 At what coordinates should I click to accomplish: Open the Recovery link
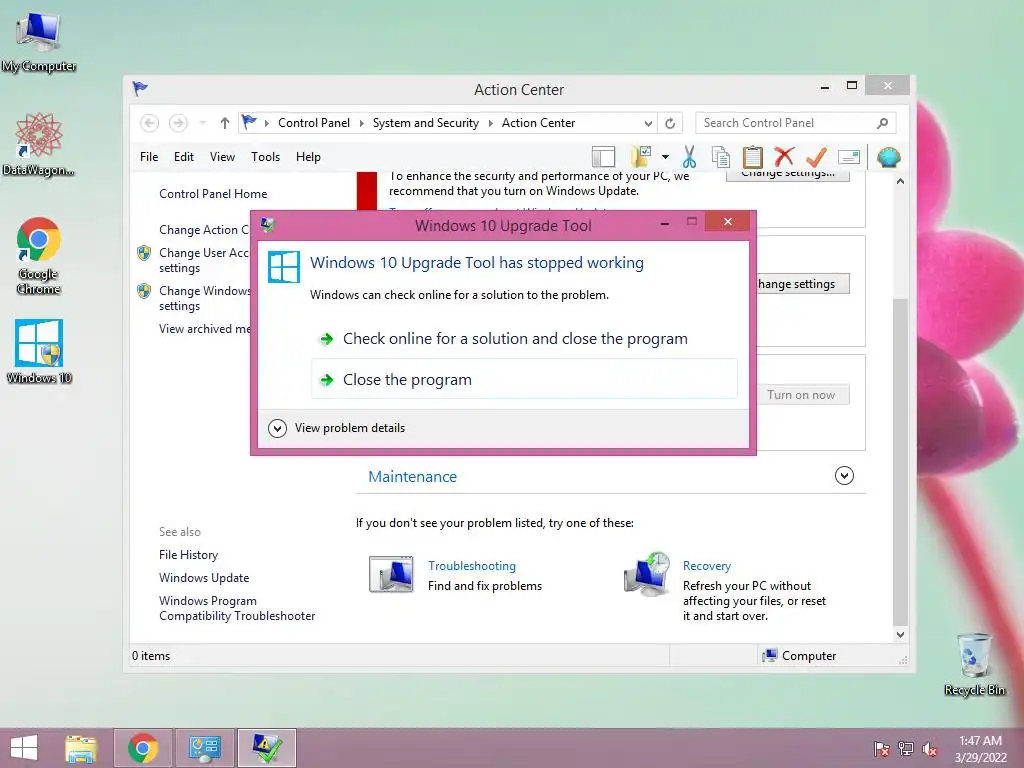click(x=707, y=566)
